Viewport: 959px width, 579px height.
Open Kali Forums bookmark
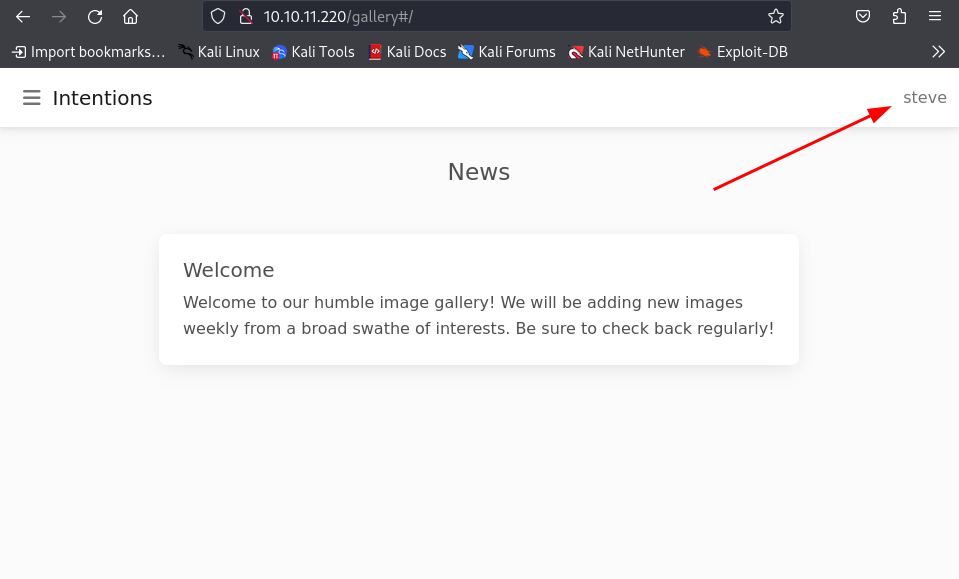pos(507,52)
